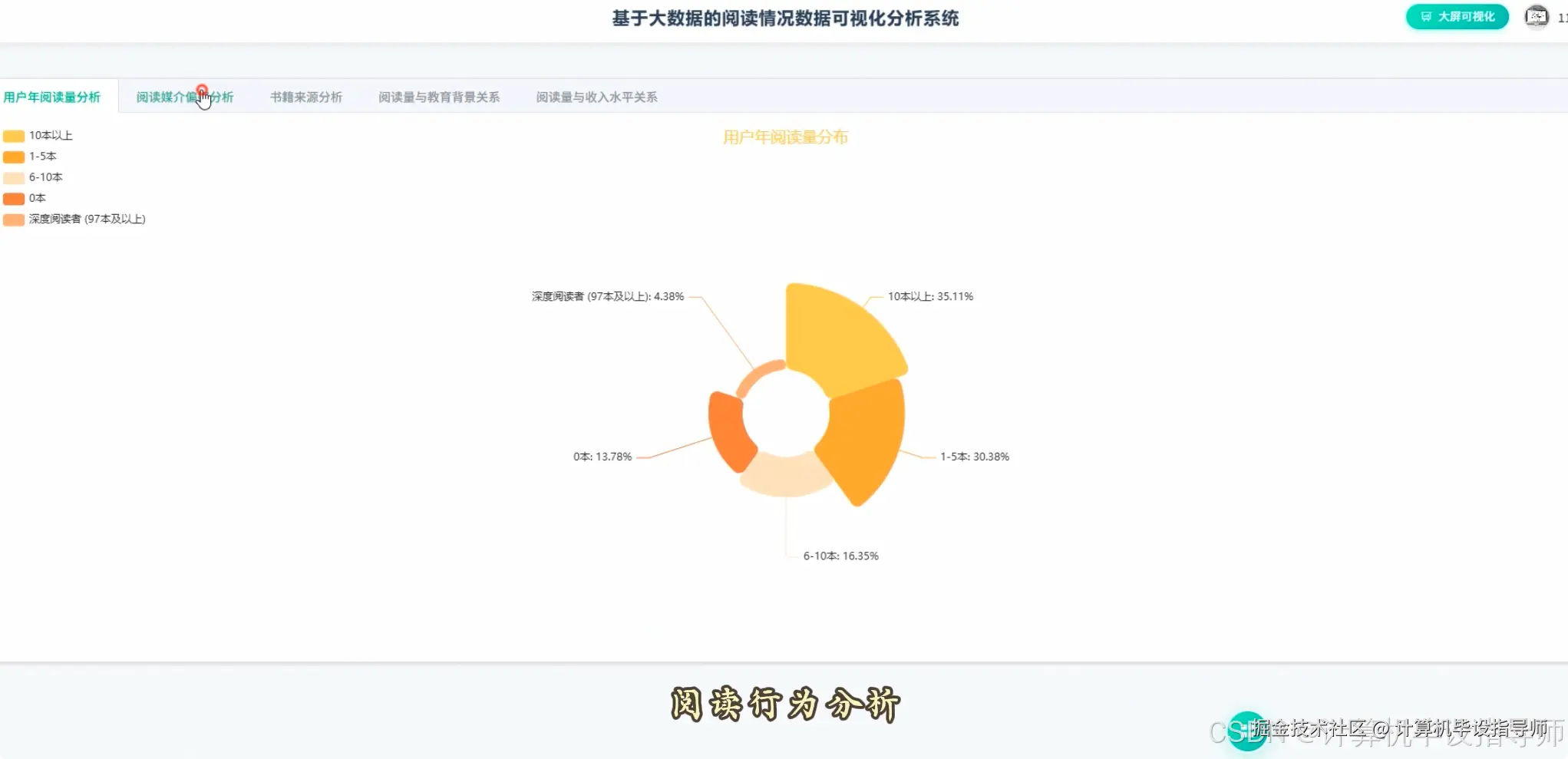Click the chart title 用户年阅读量分布
Image resolution: width=1568 pixels, height=759 pixels.
[x=787, y=137]
